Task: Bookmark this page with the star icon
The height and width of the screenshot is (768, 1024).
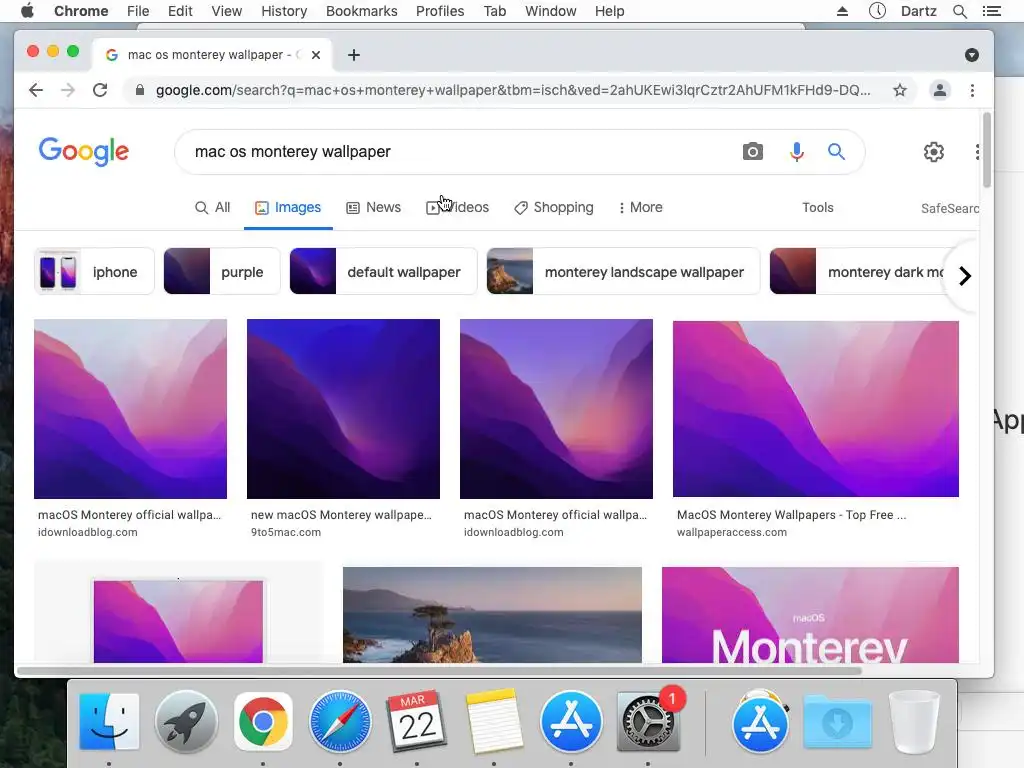Action: pyautogui.click(x=900, y=90)
